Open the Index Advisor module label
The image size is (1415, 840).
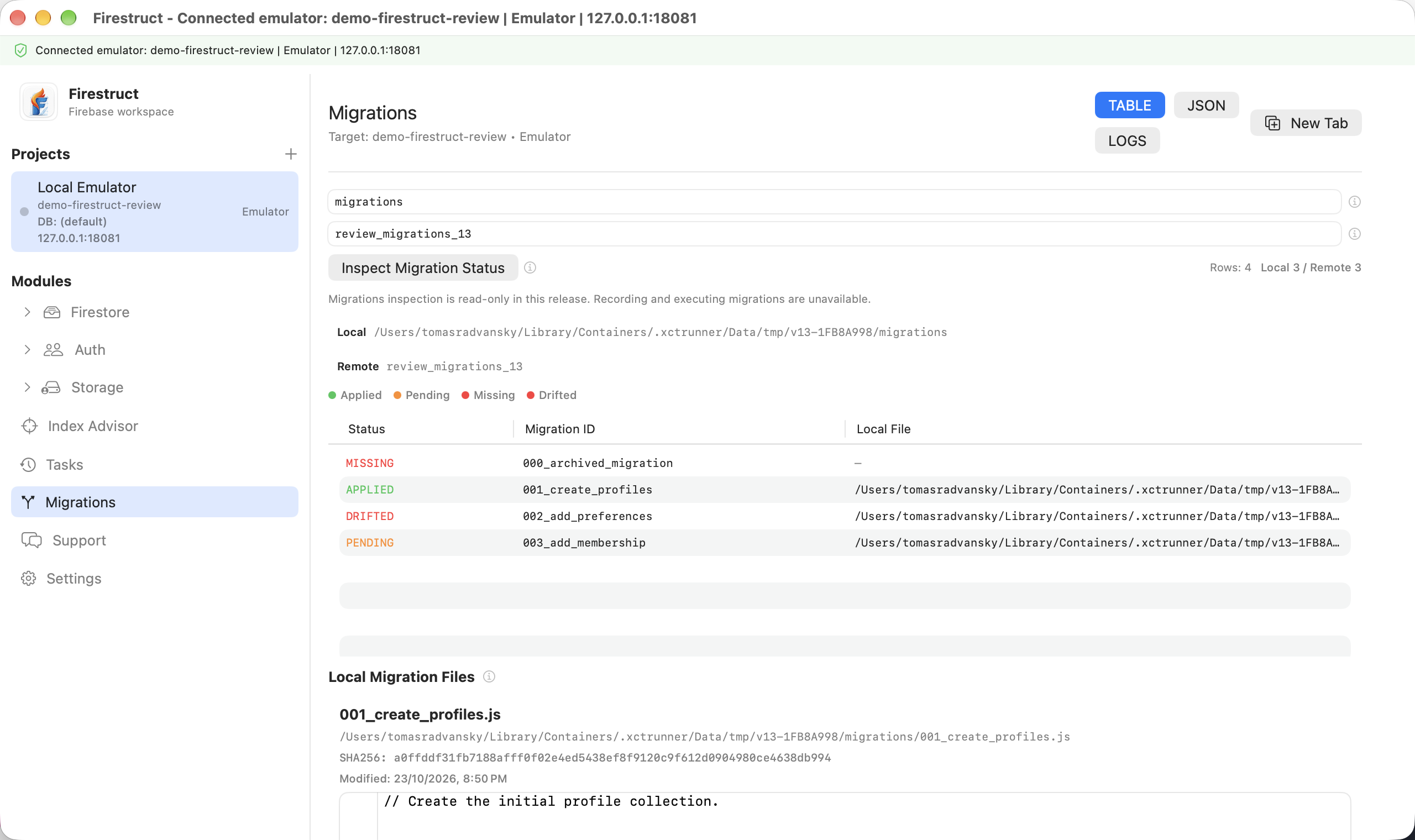[x=93, y=426]
